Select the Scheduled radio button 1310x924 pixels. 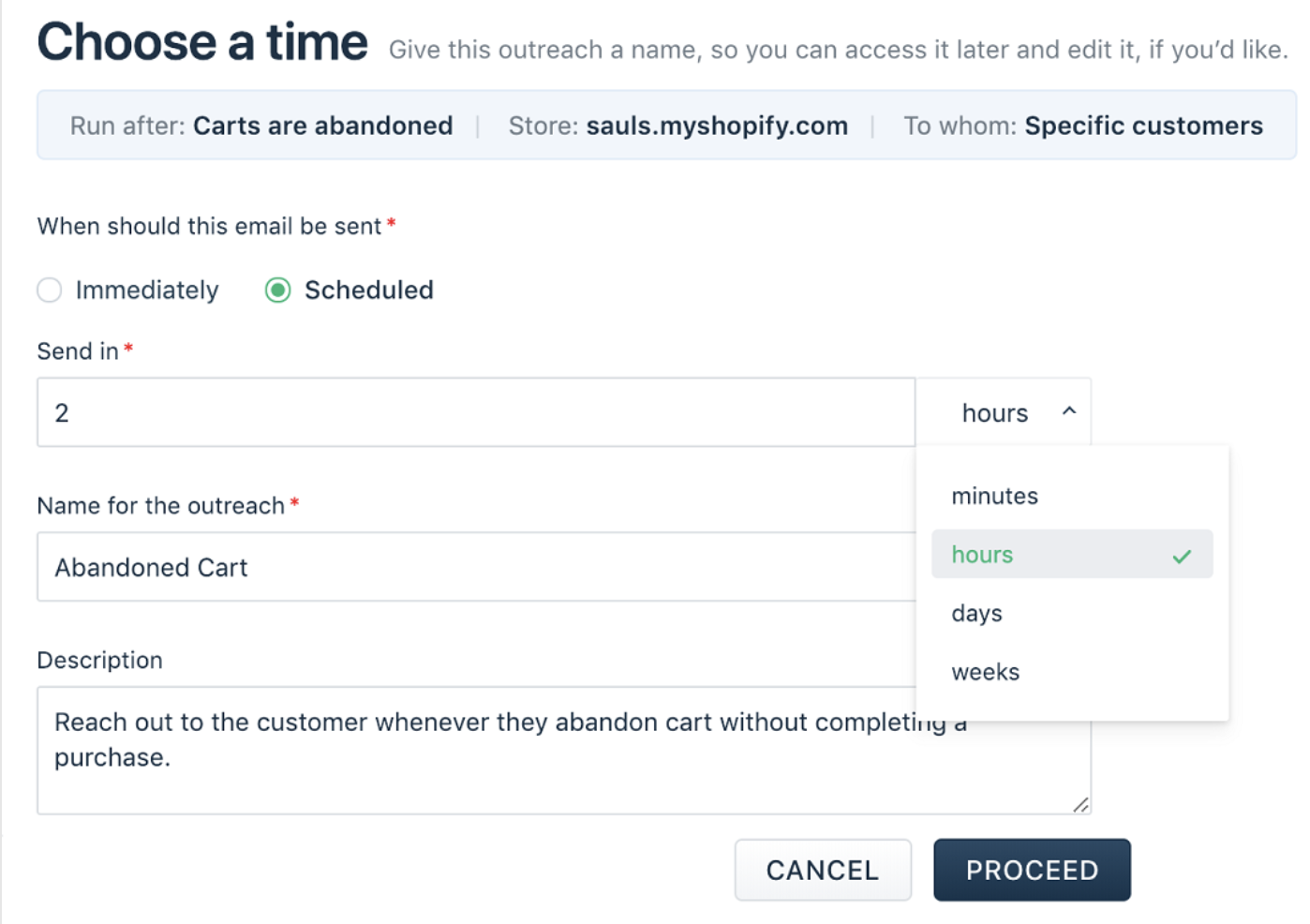277,291
